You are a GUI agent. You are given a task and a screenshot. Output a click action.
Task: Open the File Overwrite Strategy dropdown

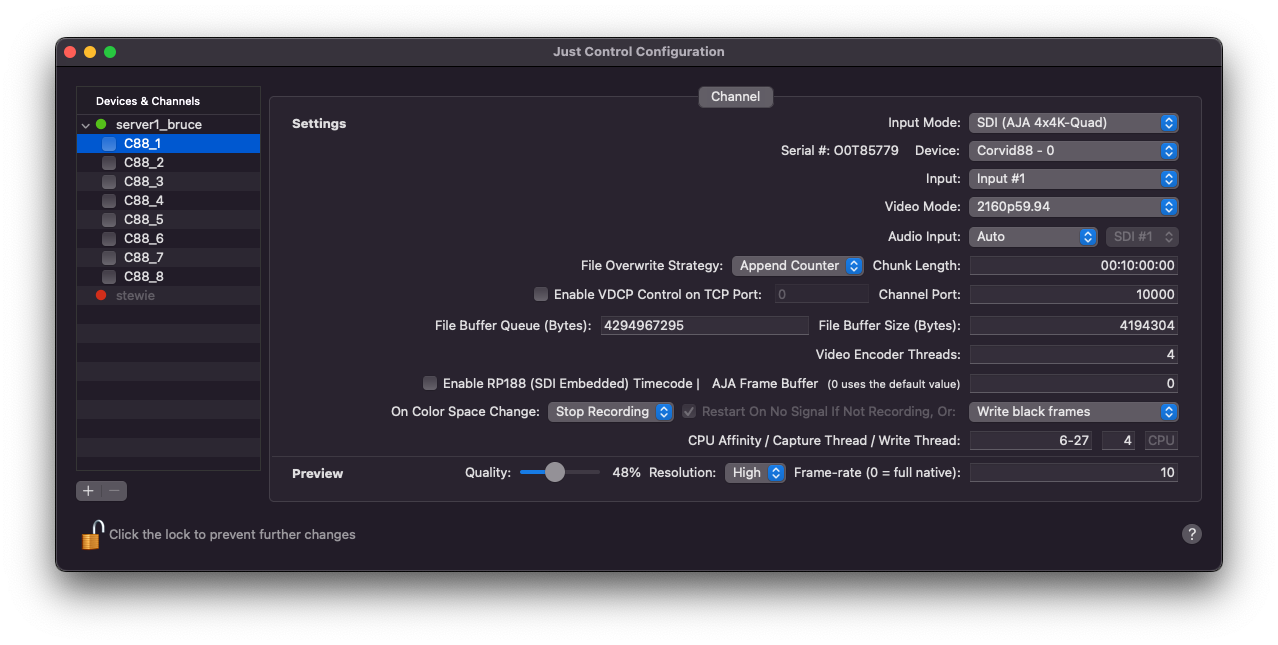coord(797,266)
